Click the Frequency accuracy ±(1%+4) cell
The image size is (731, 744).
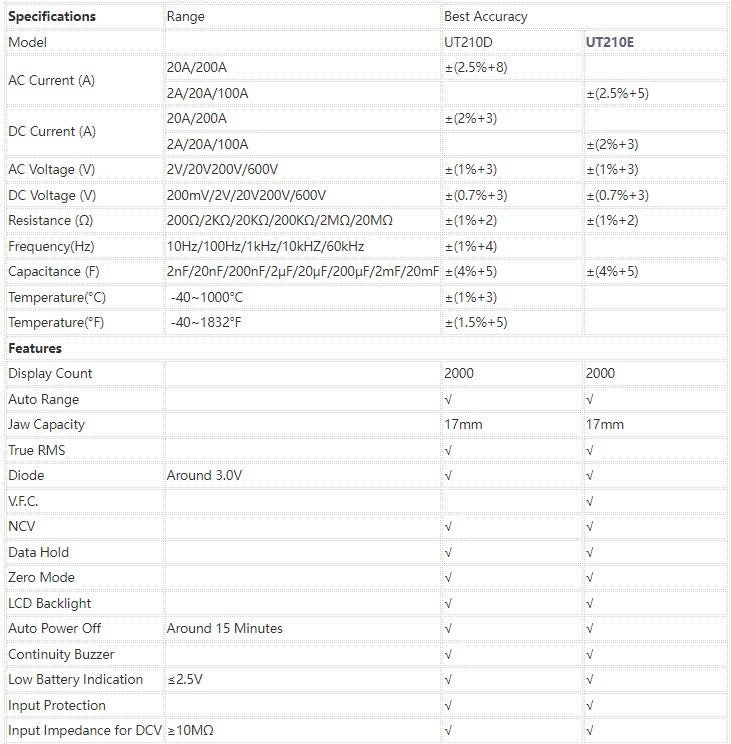coord(512,247)
